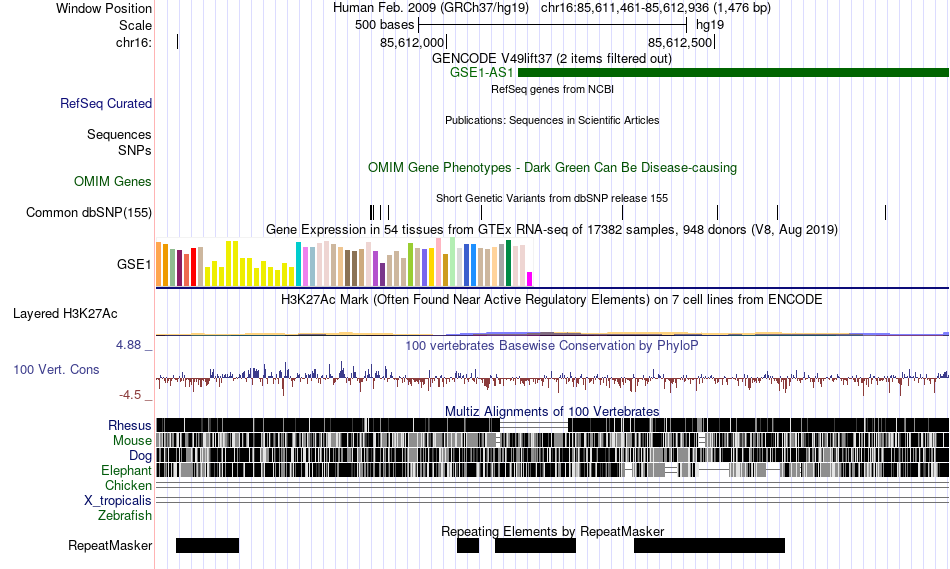Screen dimensions: 950x569
Task: Click the longest RepeatMasker block
Action: point(709,545)
